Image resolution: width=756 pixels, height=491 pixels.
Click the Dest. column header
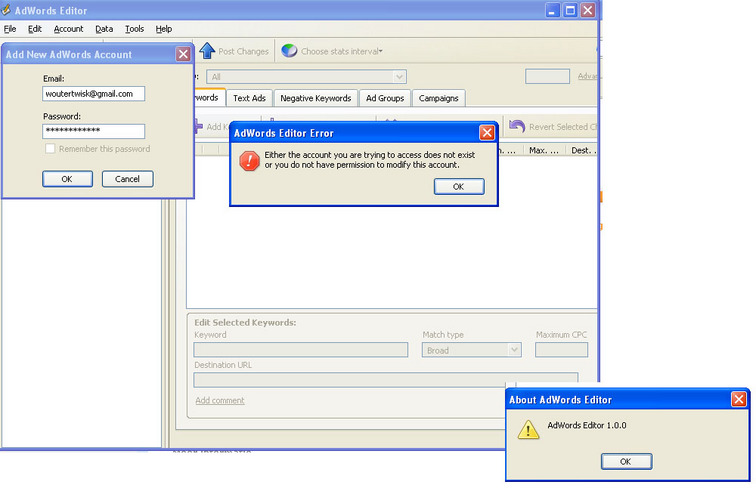point(582,150)
